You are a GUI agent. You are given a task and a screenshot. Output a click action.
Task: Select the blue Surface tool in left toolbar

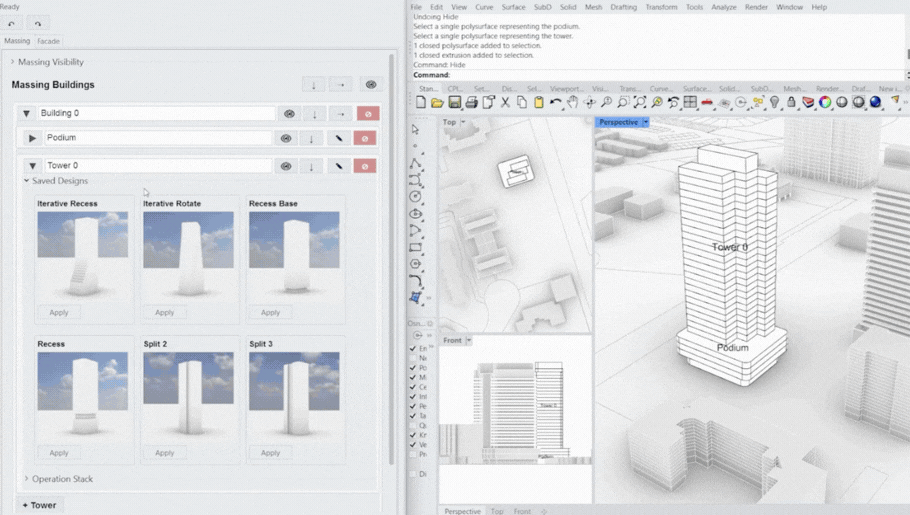tap(415, 297)
